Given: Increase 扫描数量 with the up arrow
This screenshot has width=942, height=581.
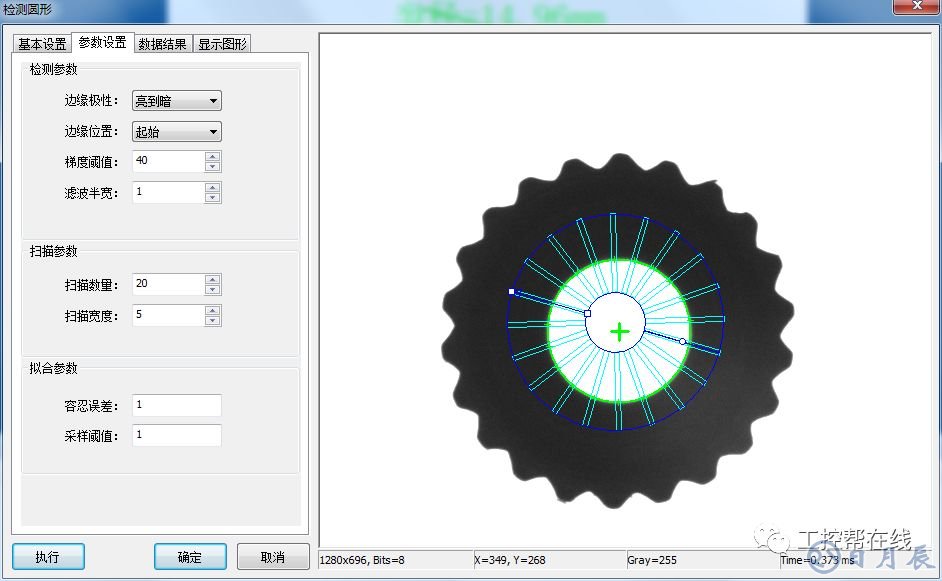Looking at the screenshot, I should click(212, 279).
